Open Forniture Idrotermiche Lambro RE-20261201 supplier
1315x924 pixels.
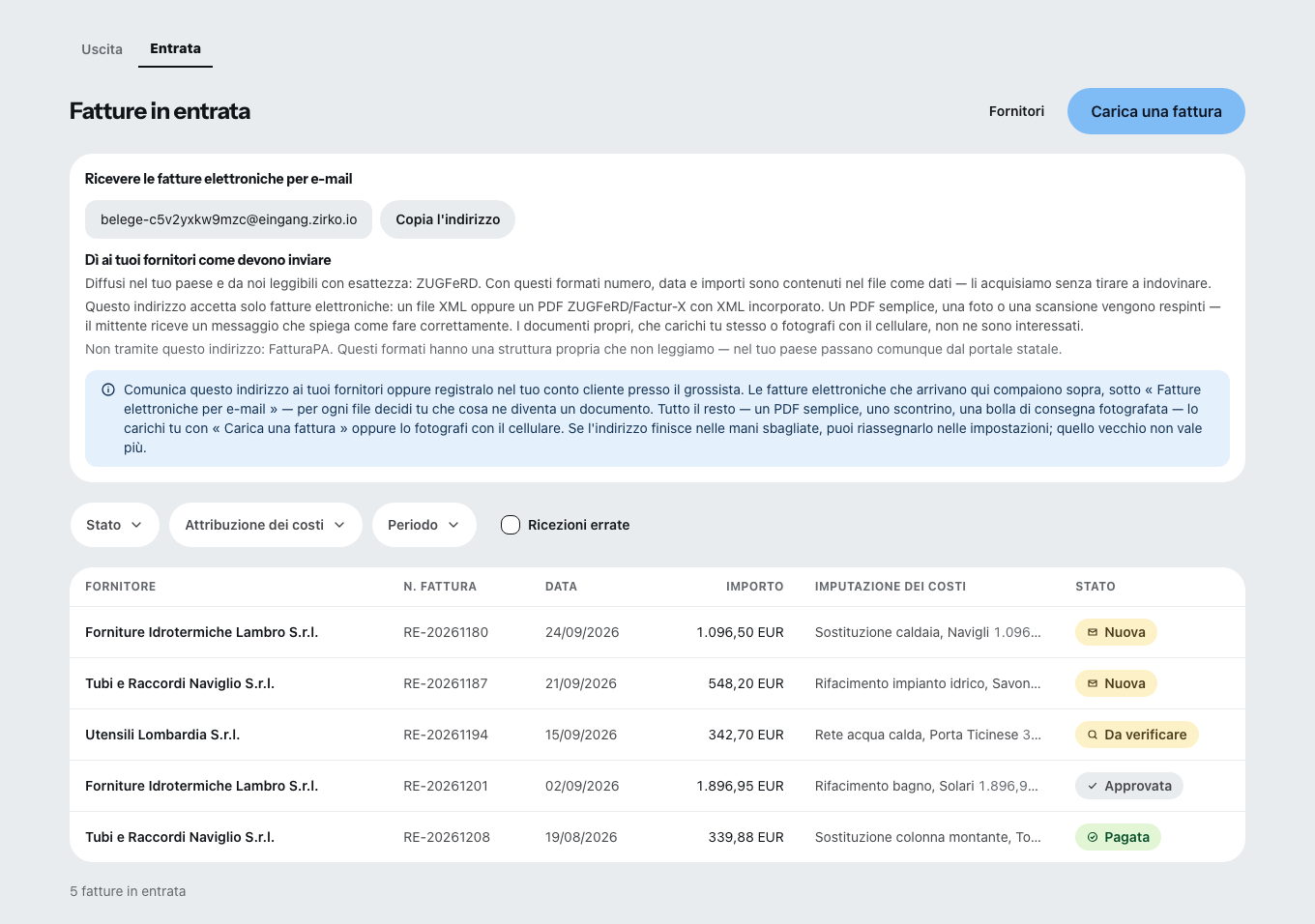click(x=201, y=786)
